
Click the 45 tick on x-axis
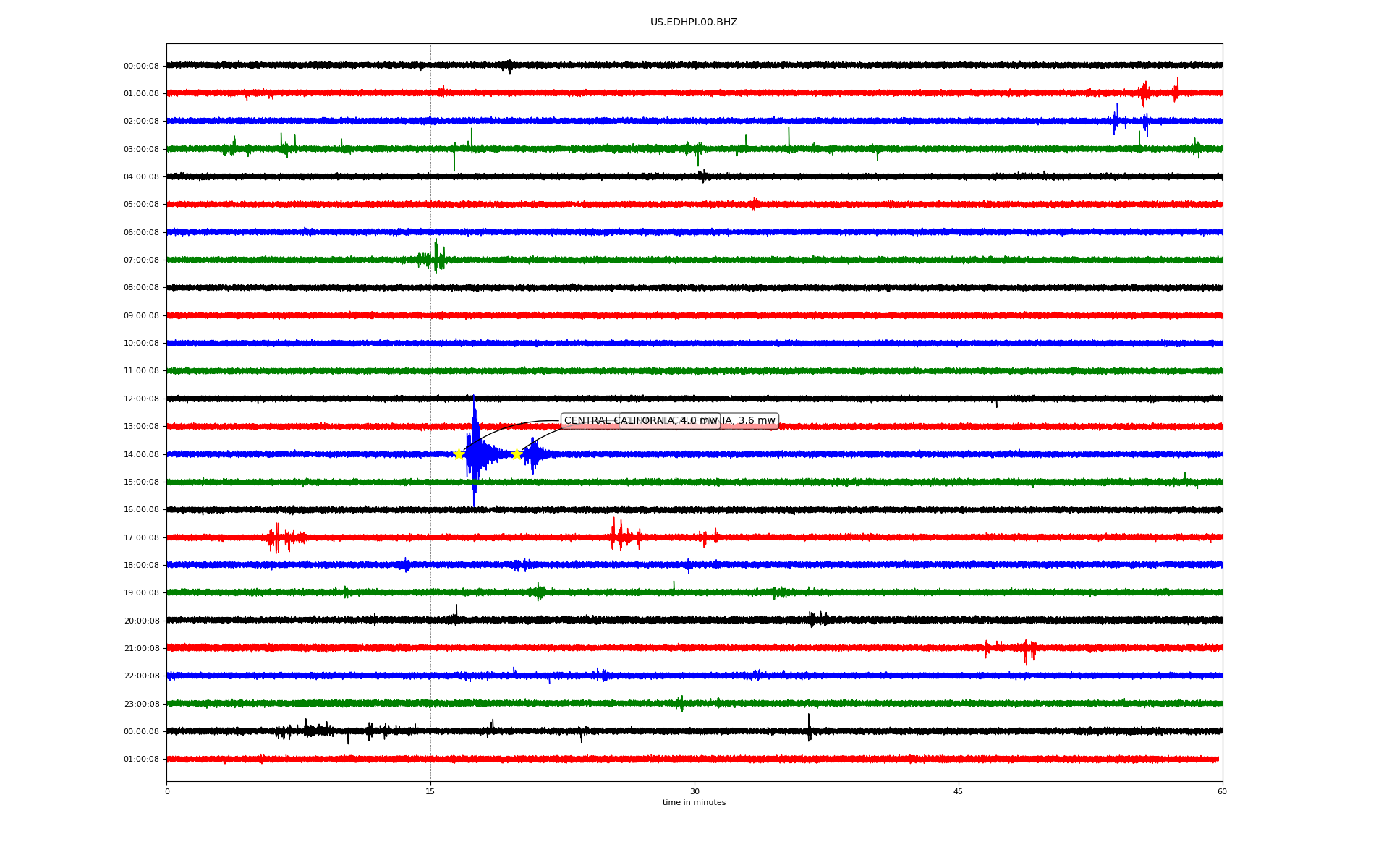tap(959, 791)
